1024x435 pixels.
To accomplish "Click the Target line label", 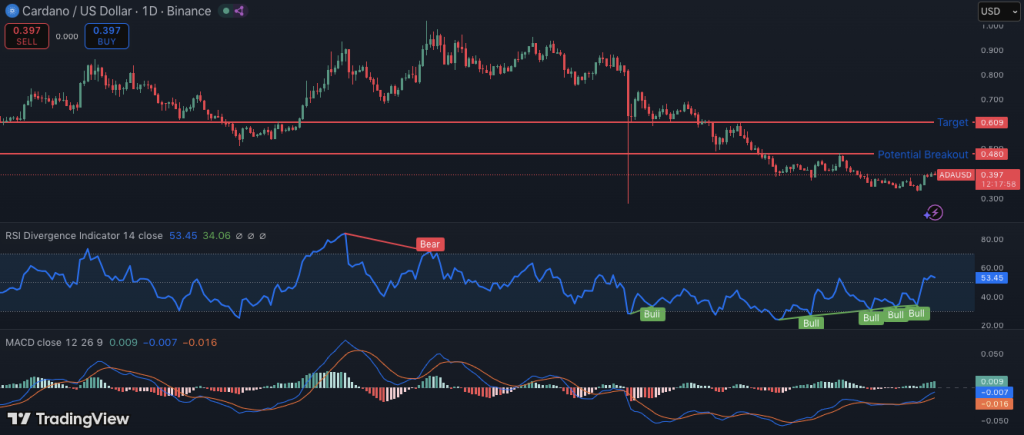I will (950, 122).
